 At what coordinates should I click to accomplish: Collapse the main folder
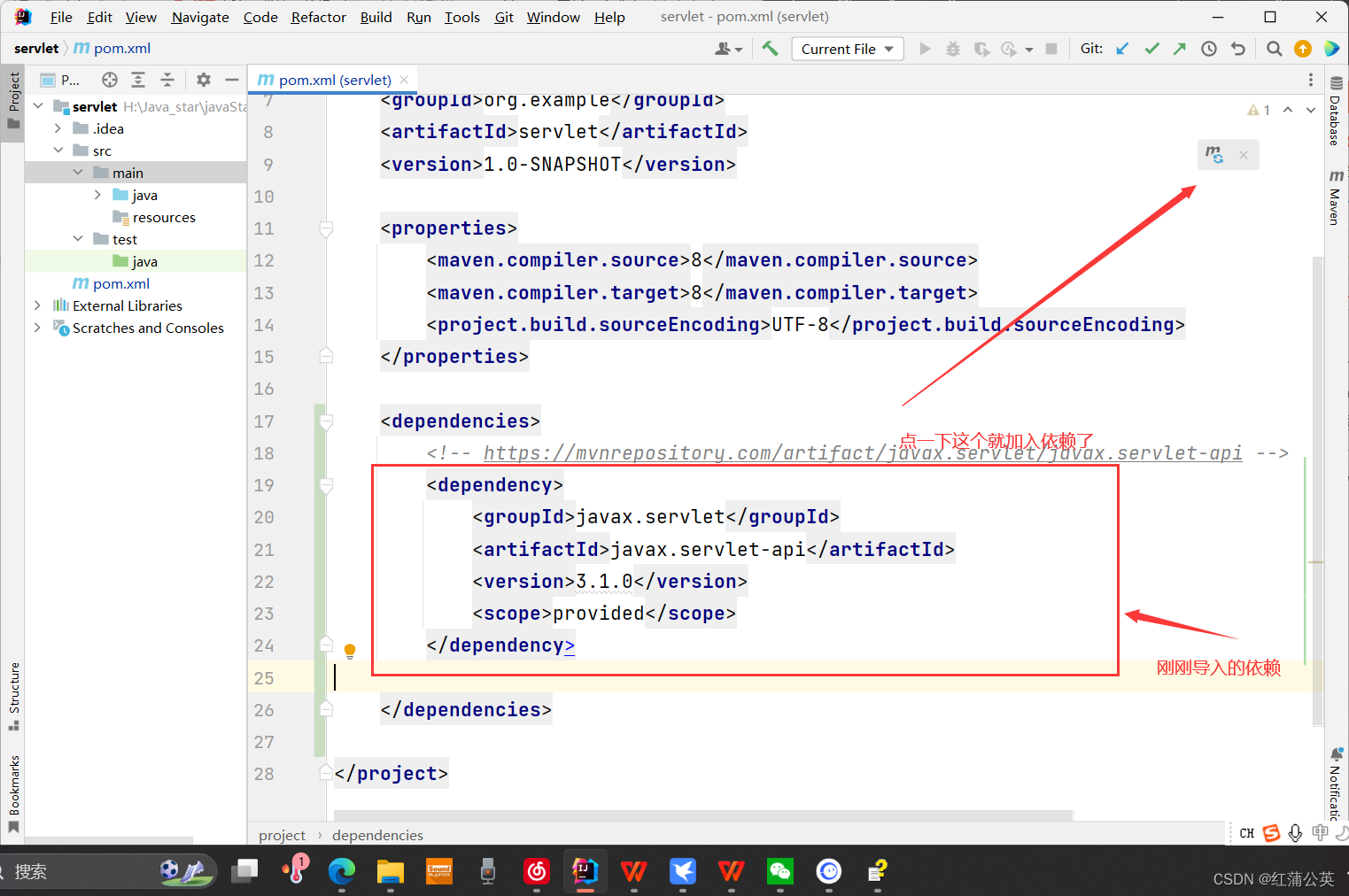coord(78,173)
